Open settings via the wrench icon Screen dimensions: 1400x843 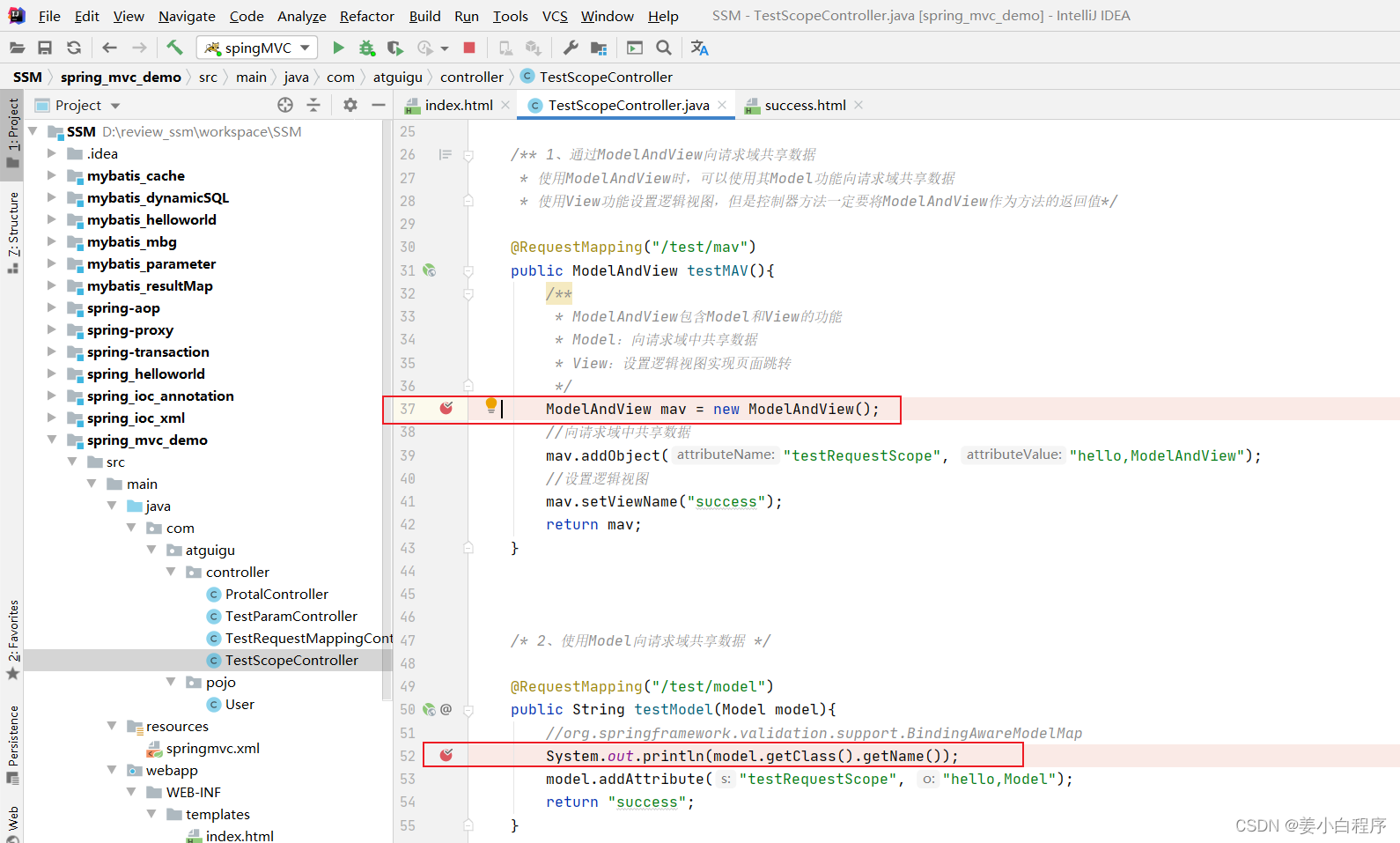click(x=571, y=48)
